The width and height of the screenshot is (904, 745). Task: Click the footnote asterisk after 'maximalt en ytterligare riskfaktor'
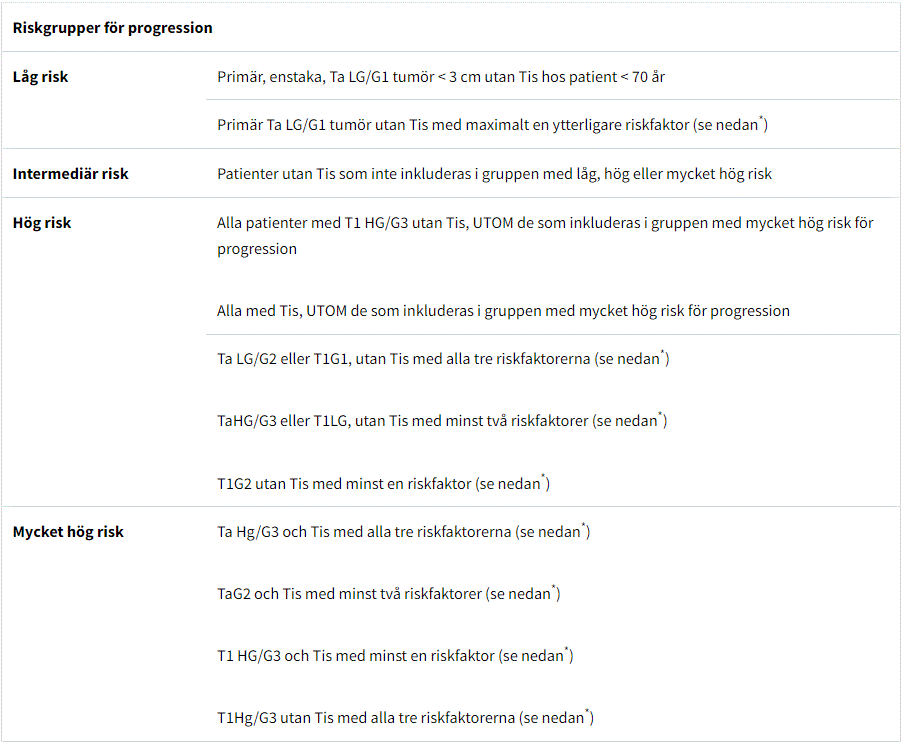(x=761, y=120)
